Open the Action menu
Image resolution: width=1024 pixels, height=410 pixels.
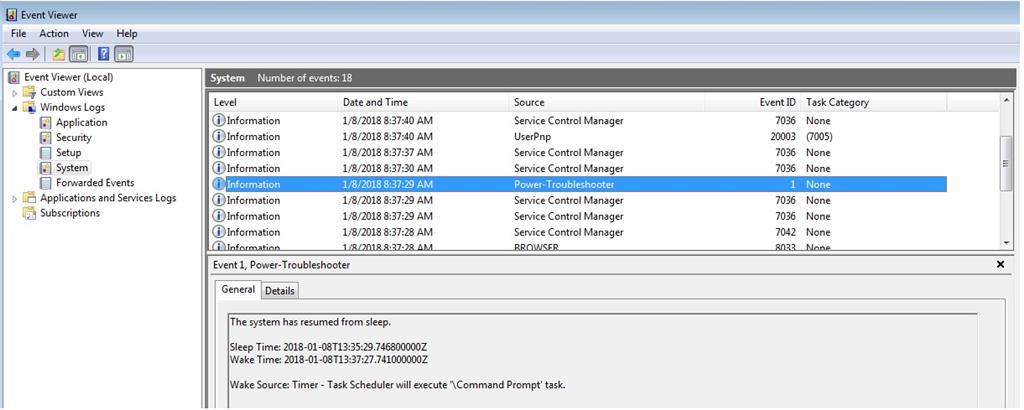(x=54, y=33)
